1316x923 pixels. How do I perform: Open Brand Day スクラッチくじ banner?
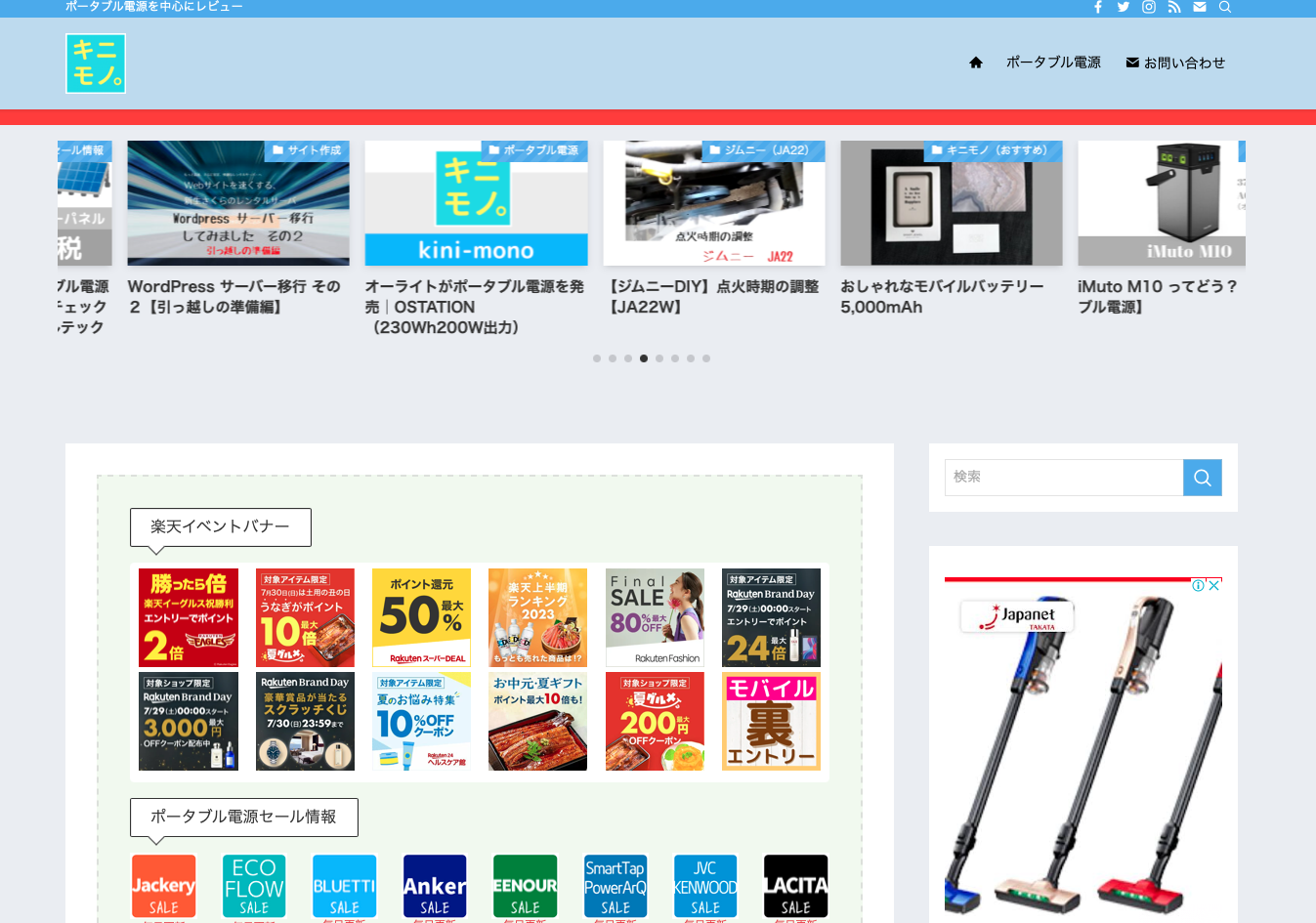[x=305, y=721]
